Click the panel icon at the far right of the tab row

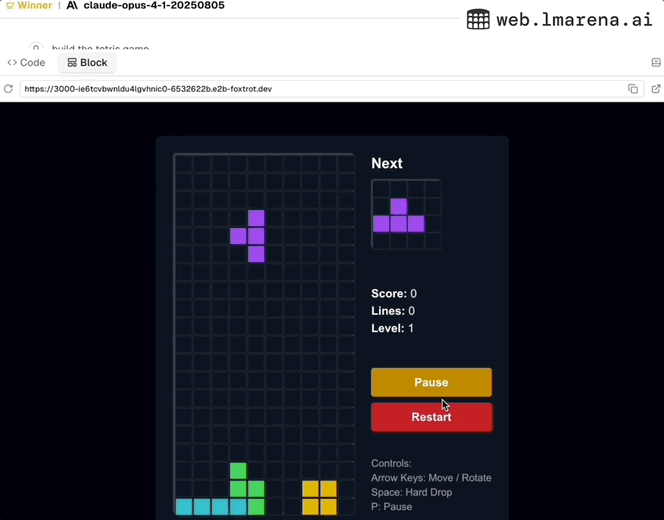656,62
